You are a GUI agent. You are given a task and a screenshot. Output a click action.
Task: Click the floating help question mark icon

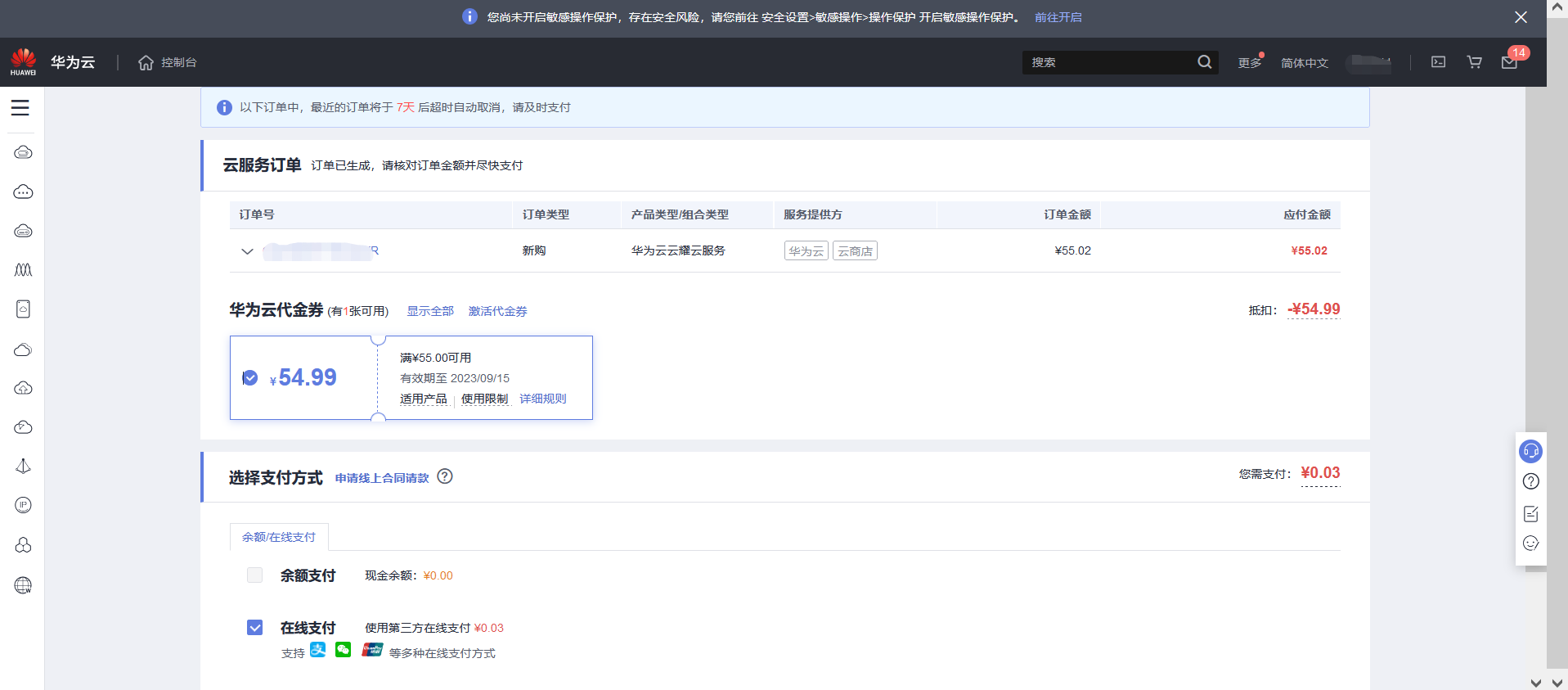(1530, 481)
